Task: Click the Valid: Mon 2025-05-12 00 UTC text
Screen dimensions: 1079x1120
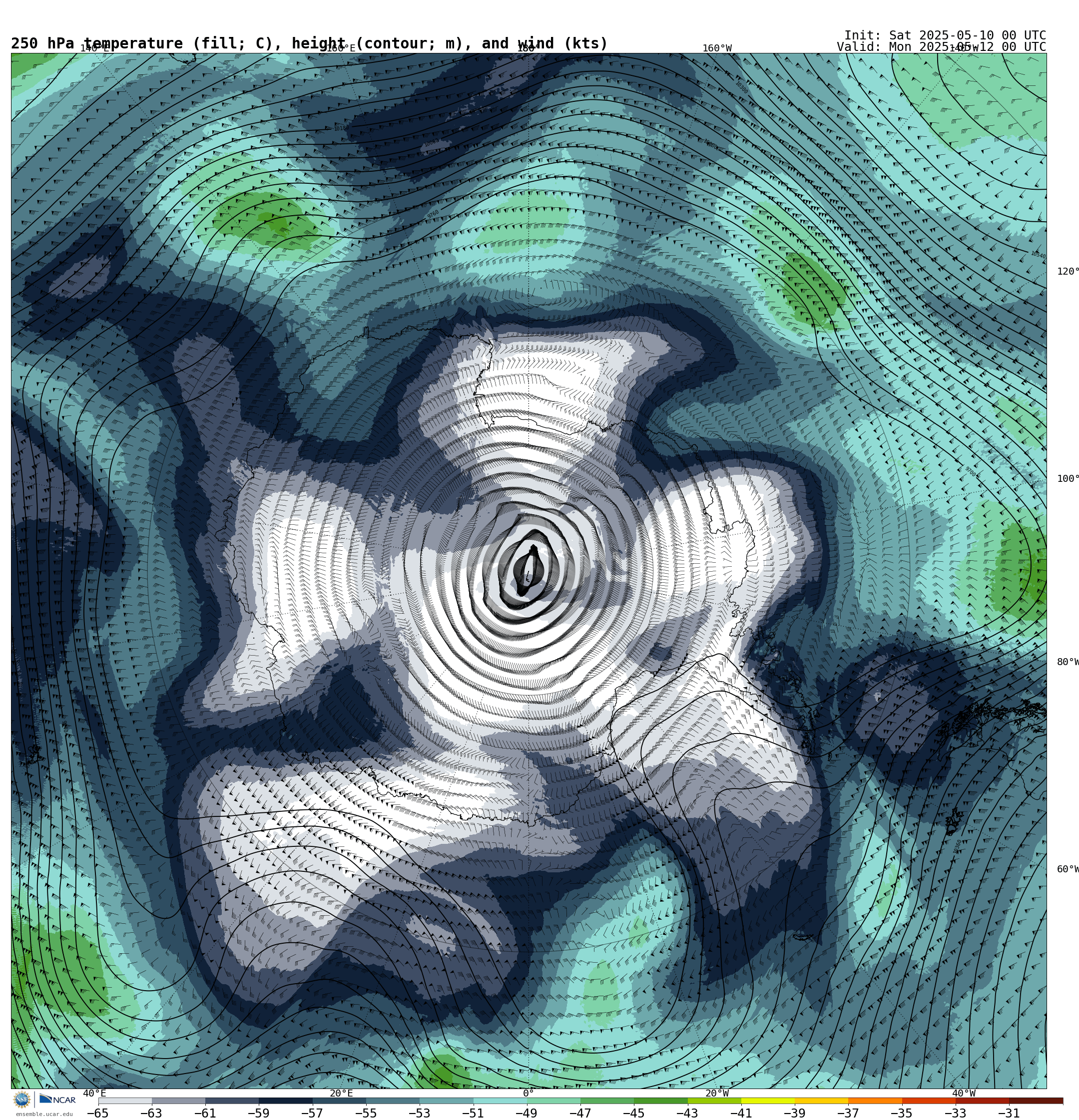Action: pos(941,47)
